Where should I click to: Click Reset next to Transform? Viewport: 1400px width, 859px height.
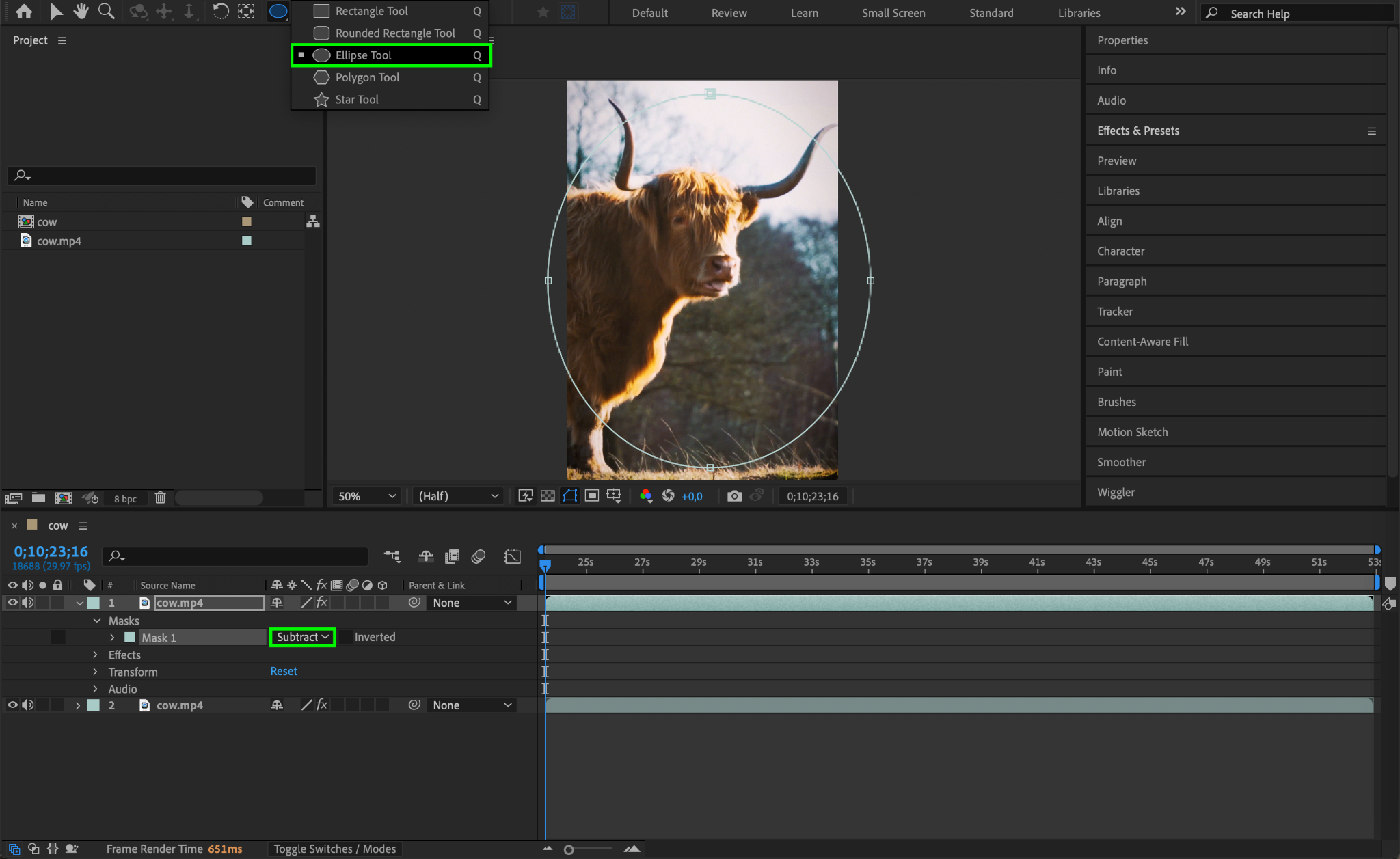[x=283, y=672]
